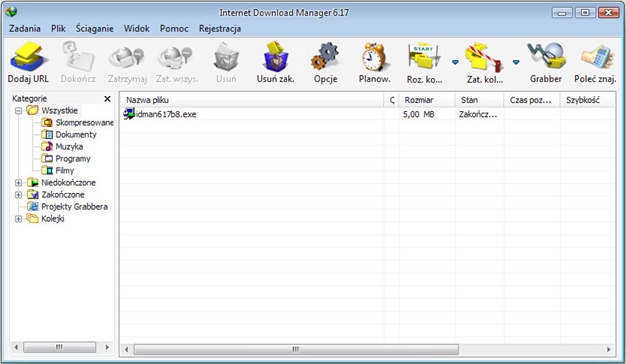Click the Skompresowane category folder icon
The height and width of the screenshot is (364, 626).
tap(47, 123)
